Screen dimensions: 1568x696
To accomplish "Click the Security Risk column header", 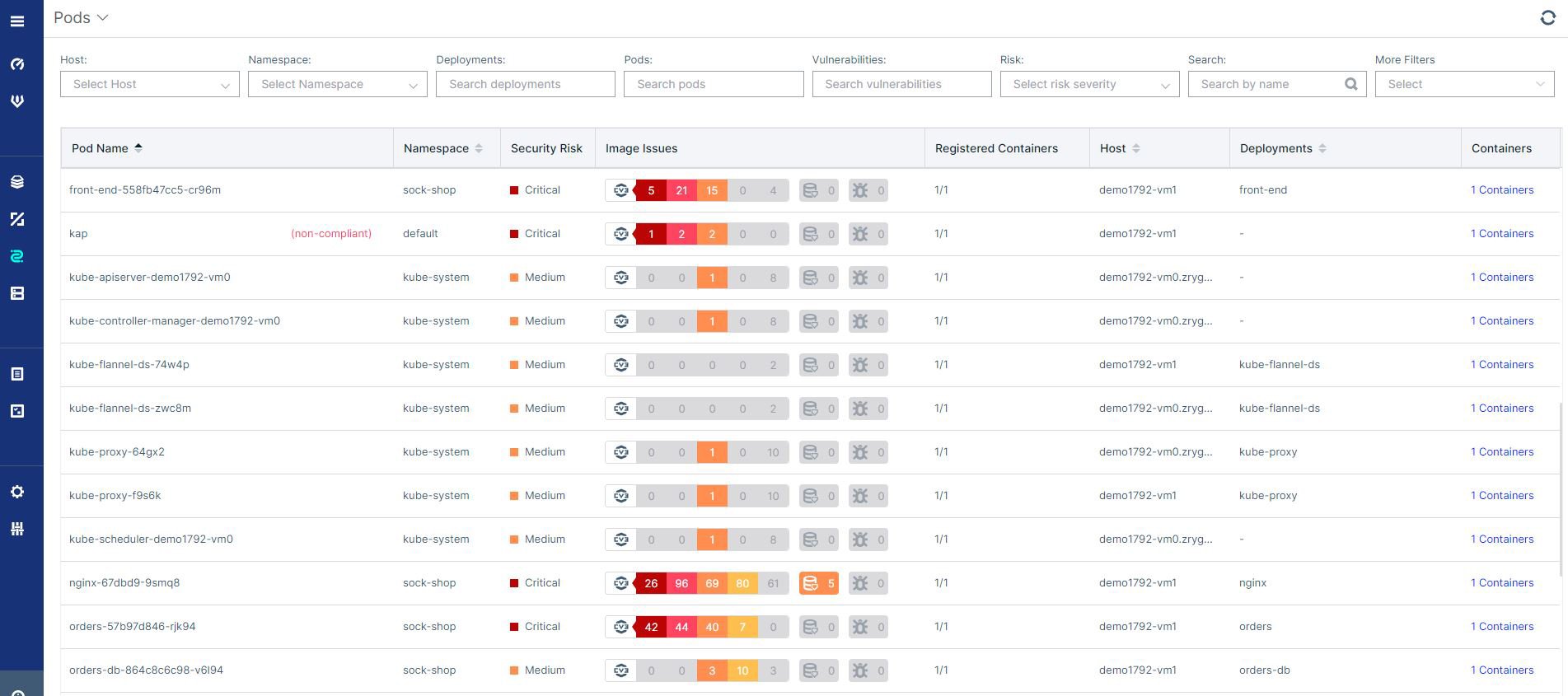I will tap(546, 148).
